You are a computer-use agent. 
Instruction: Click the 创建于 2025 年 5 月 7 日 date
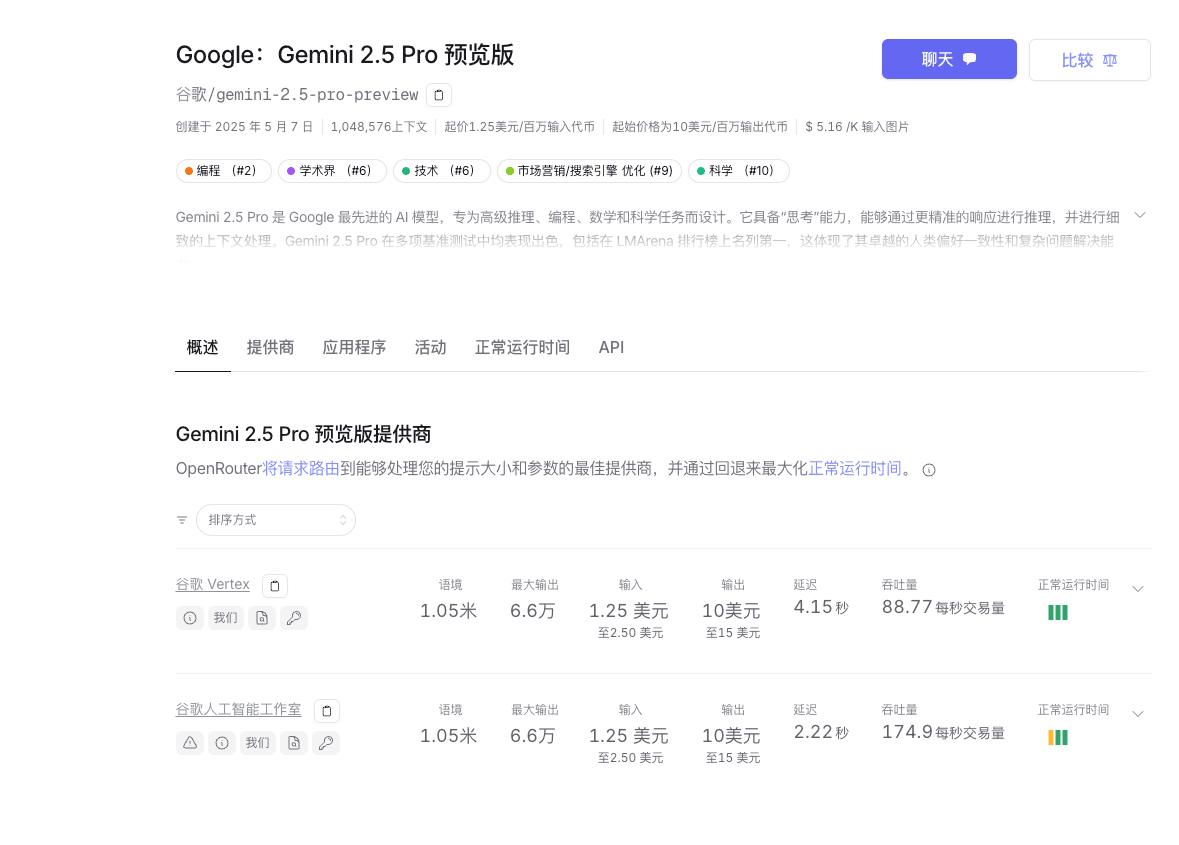click(244, 127)
